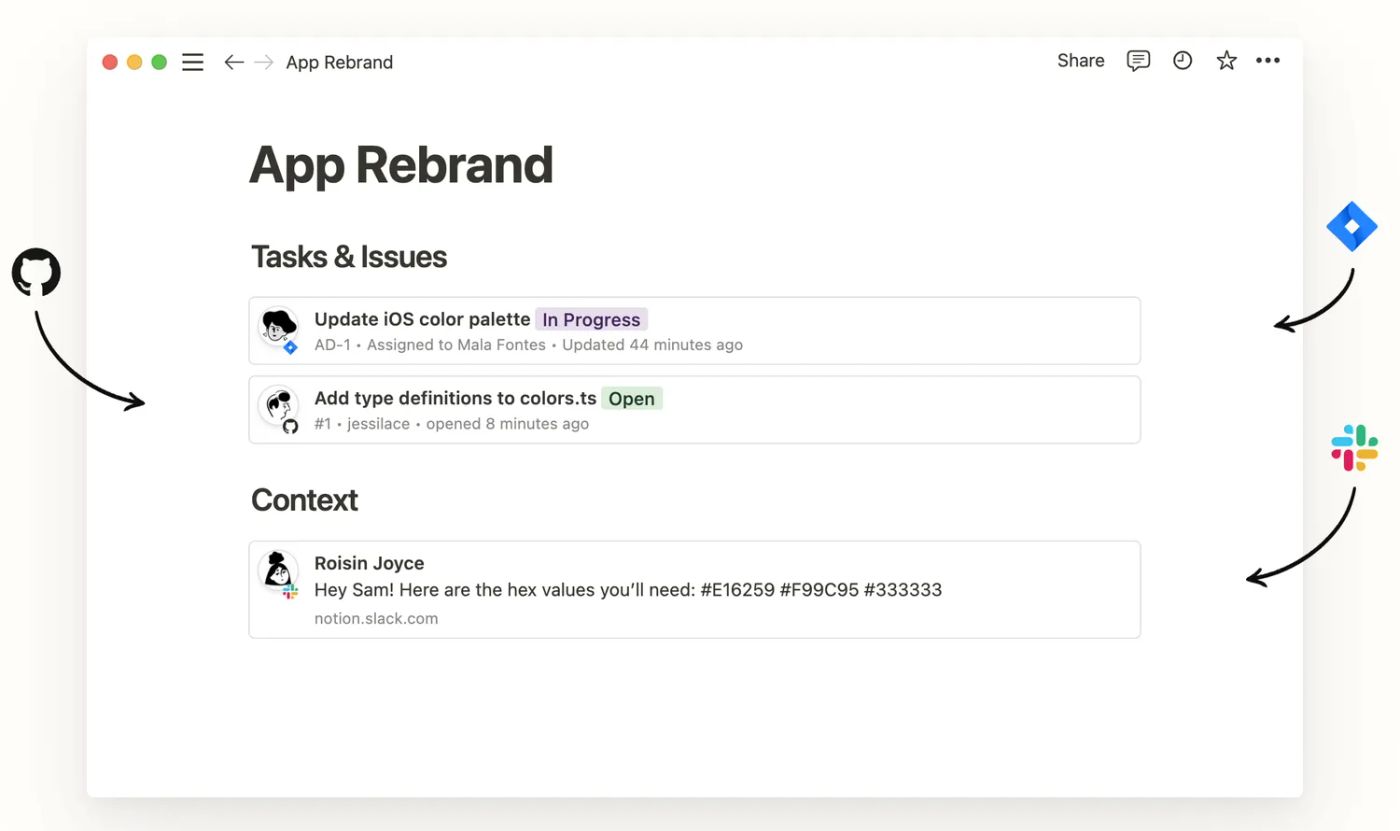View page history via the clock icon
This screenshot has width=1400, height=831.
point(1182,61)
